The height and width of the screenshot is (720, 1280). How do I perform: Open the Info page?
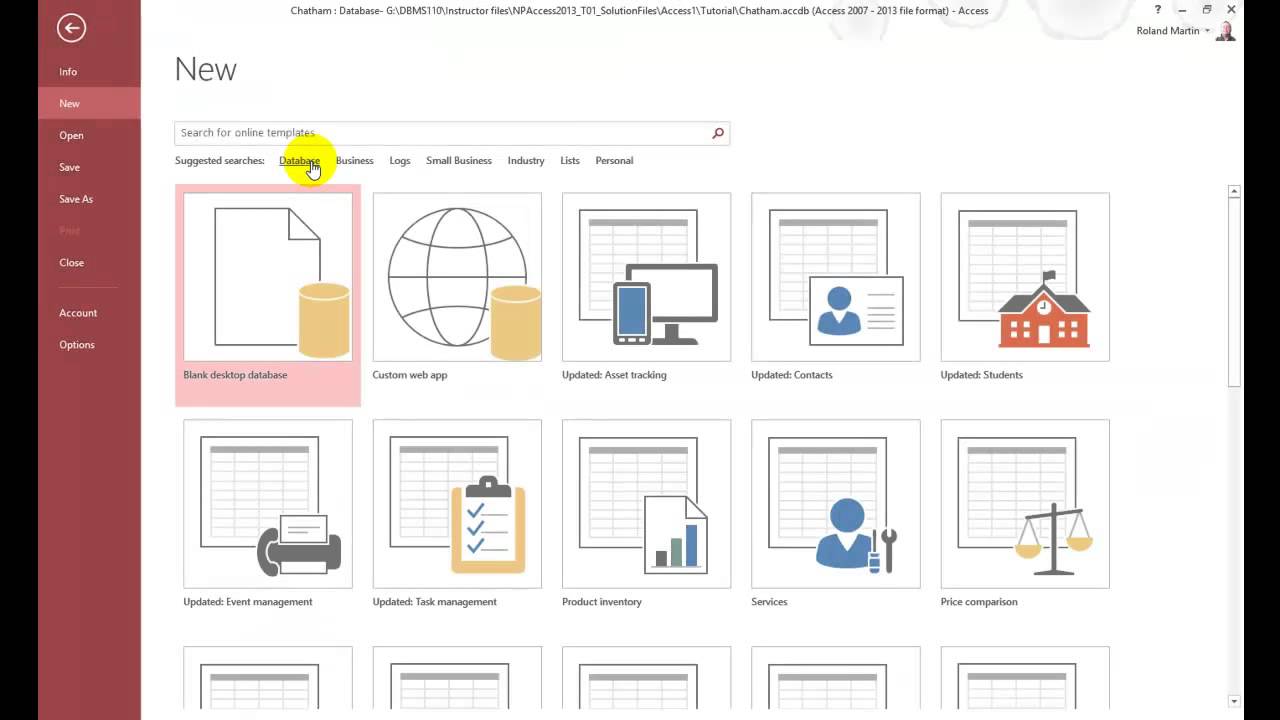click(x=89, y=72)
